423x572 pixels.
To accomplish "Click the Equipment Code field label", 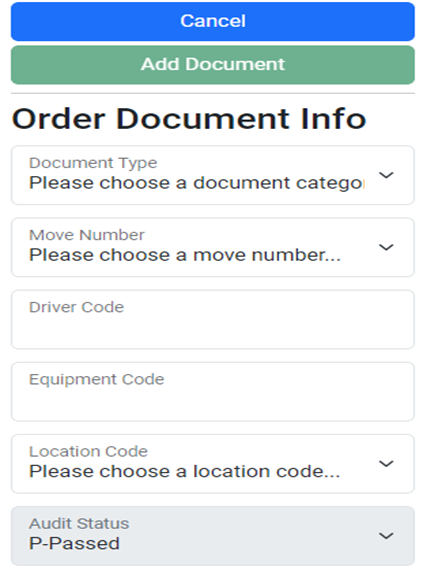I will coord(97,379).
